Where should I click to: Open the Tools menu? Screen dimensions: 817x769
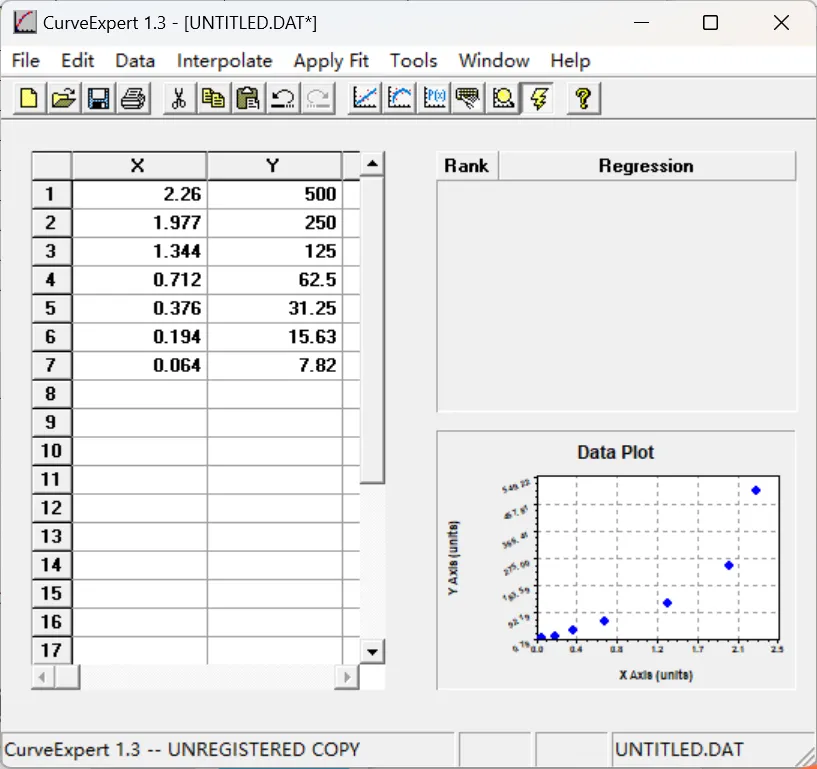coord(413,61)
